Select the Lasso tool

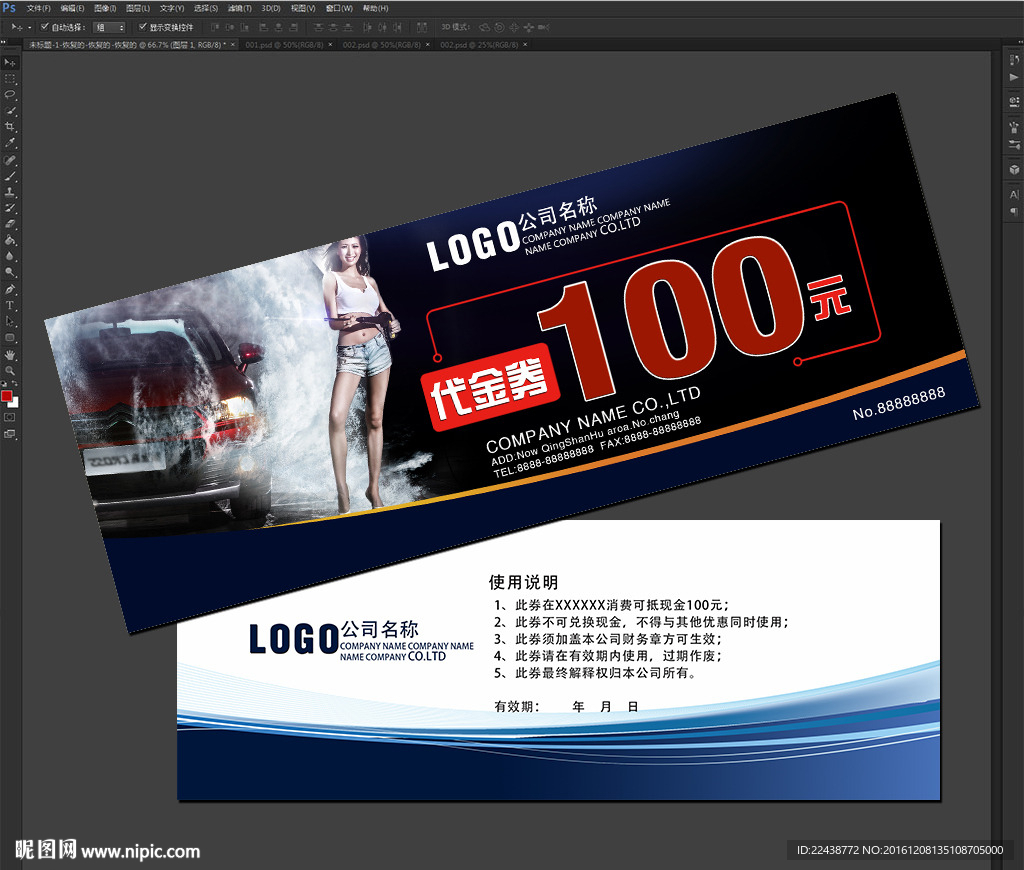coord(10,95)
